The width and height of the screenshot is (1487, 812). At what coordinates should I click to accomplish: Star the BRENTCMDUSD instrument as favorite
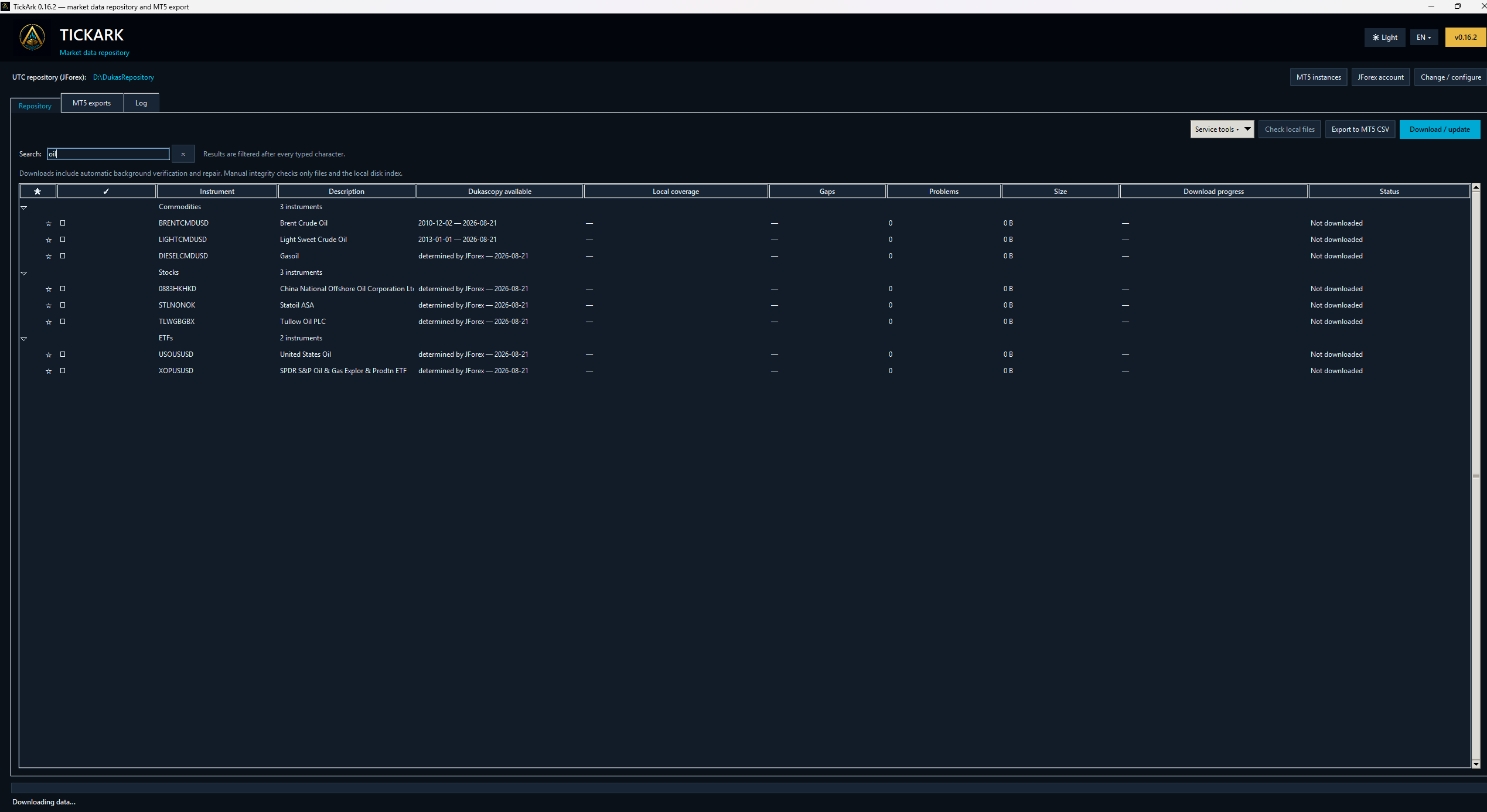click(x=49, y=223)
